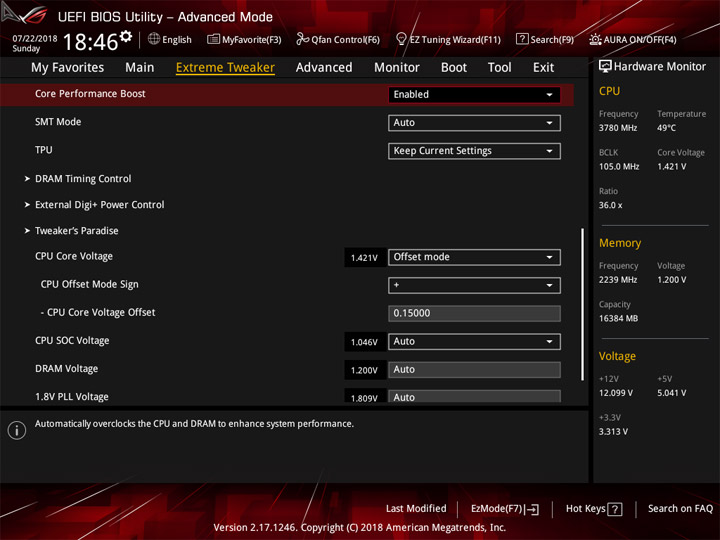
Task: Click AURA ON/OFF(F4) button
Action: 633,39
